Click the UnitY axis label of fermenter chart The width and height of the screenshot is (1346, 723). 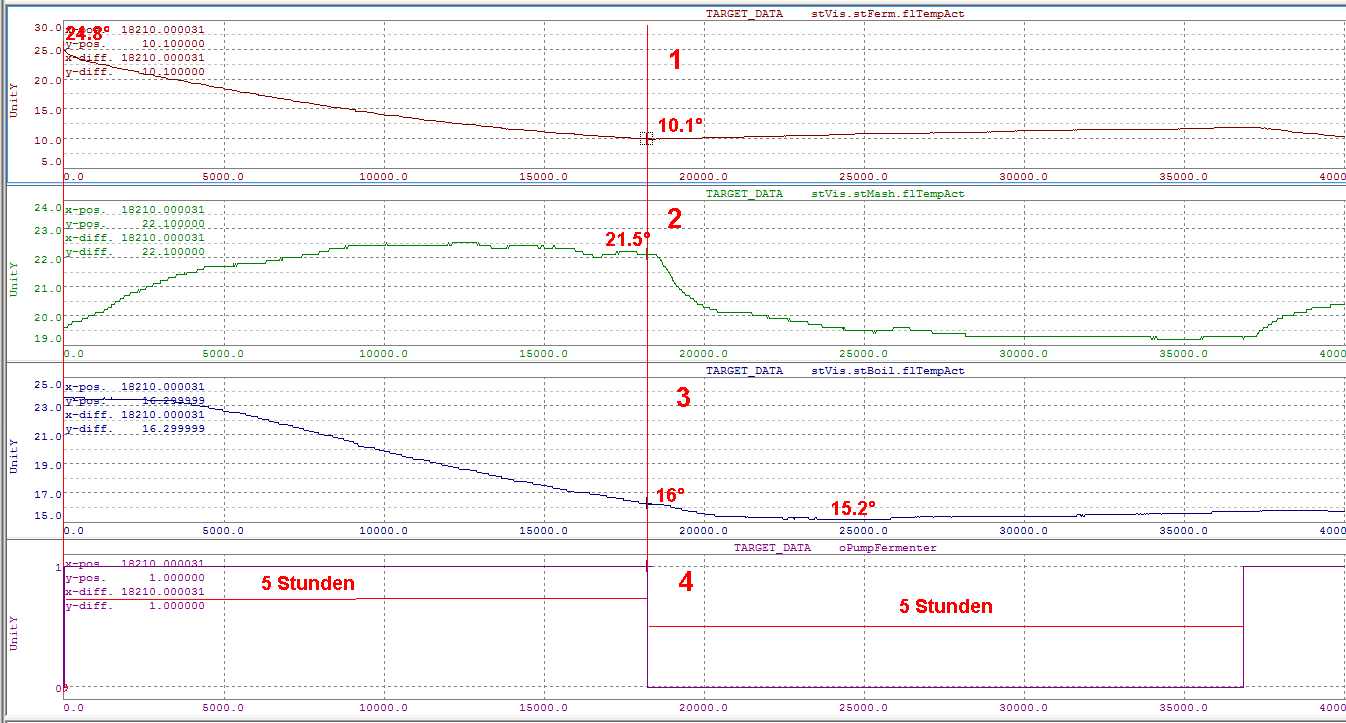[13, 100]
